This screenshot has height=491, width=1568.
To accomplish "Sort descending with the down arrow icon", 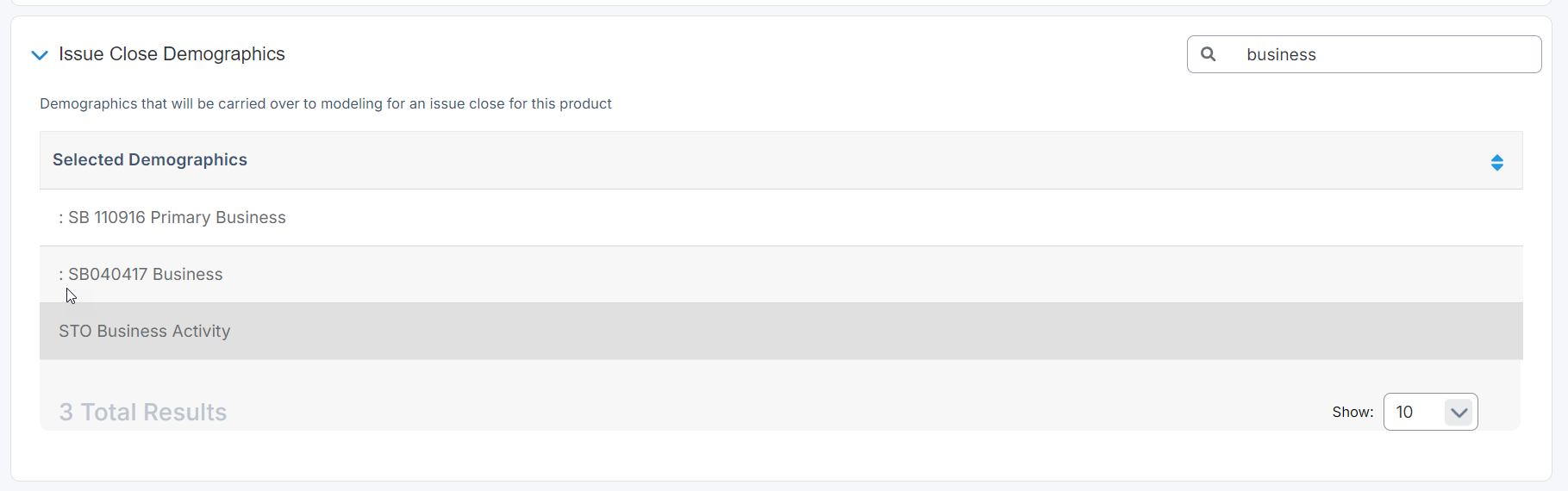I will click(1497, 167).
